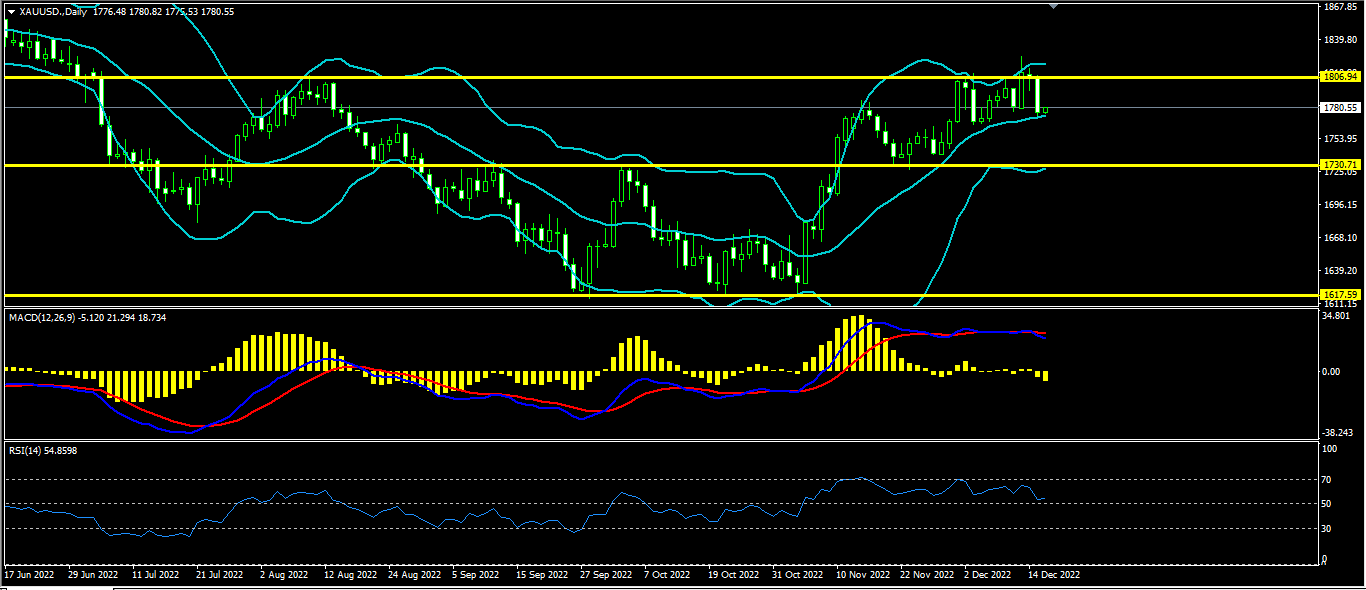Click the 1839.80 value on price scale
Viewport: 1366px width, 590px height.
(x=1339, y=40)
